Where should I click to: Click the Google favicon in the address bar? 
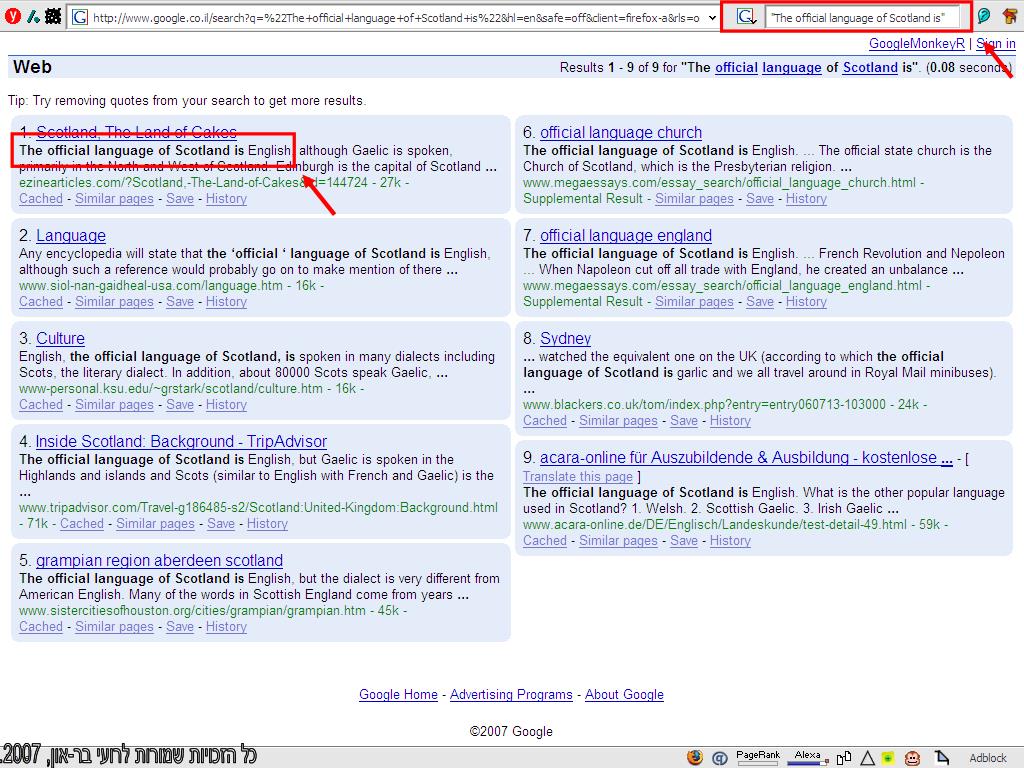point(80,18)
